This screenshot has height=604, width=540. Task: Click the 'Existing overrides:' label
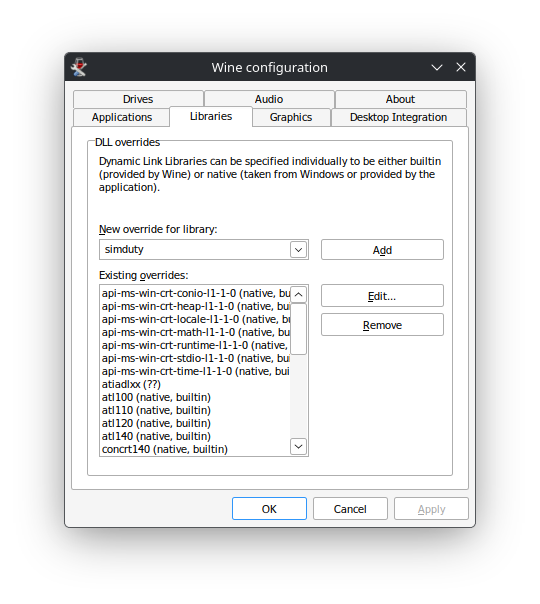click(x=144, y=275)
